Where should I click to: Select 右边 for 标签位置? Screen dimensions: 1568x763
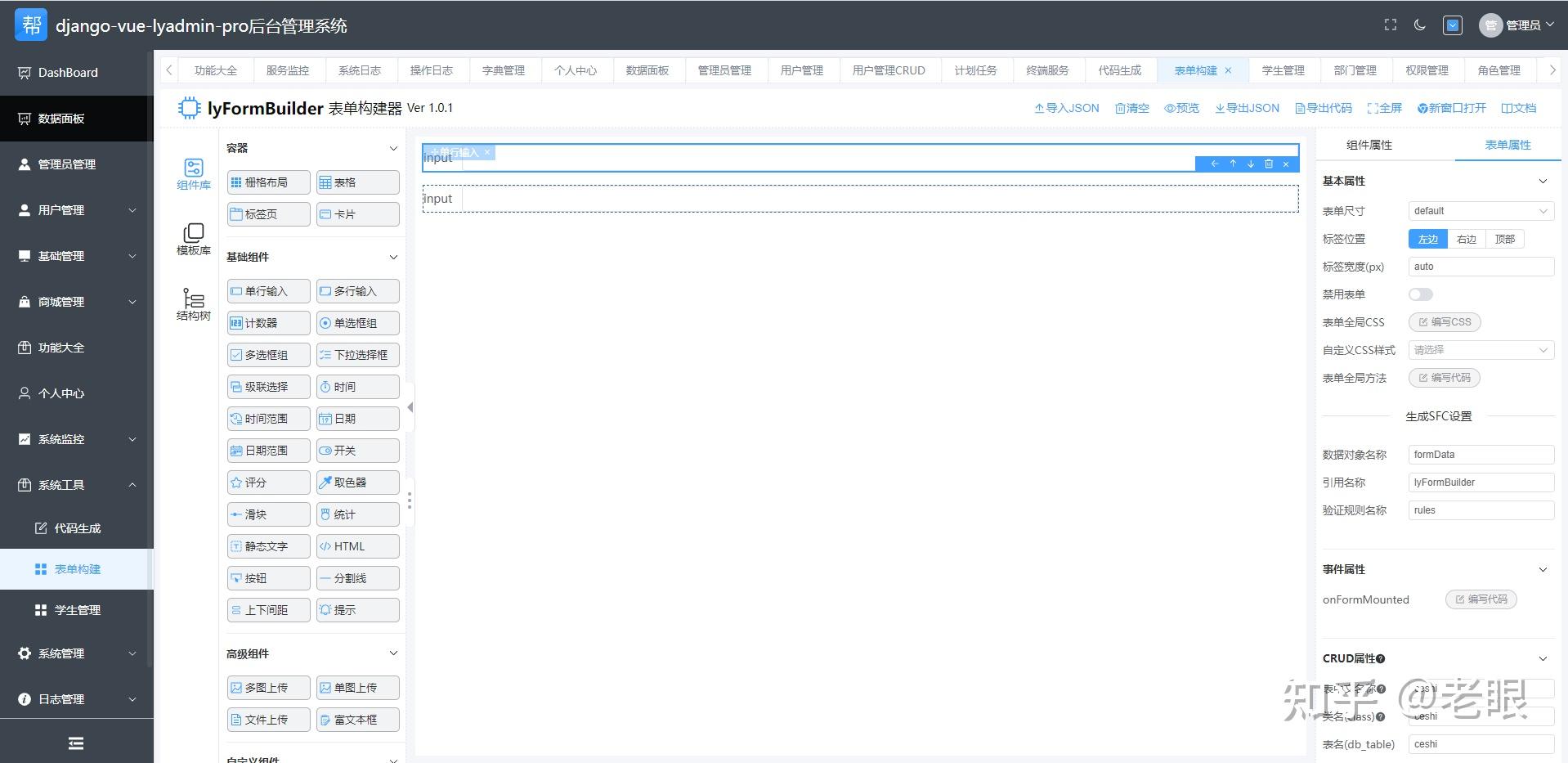click(1466, 239)
